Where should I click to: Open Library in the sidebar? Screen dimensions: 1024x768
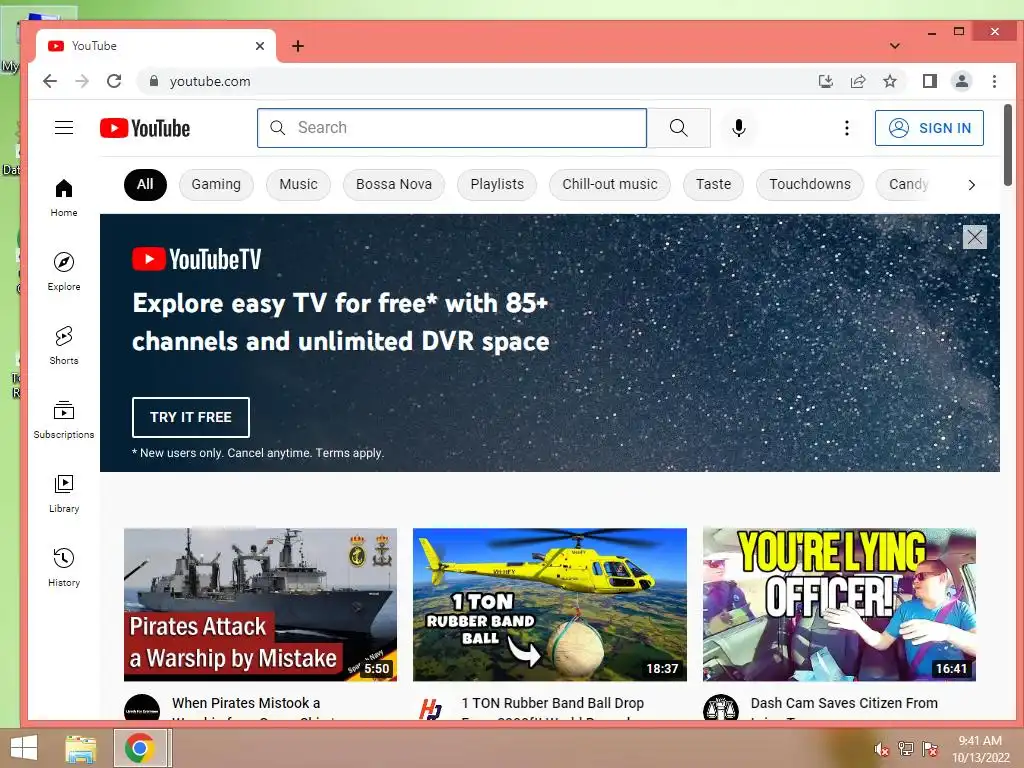pyautogui.click(x=64, y=493)
